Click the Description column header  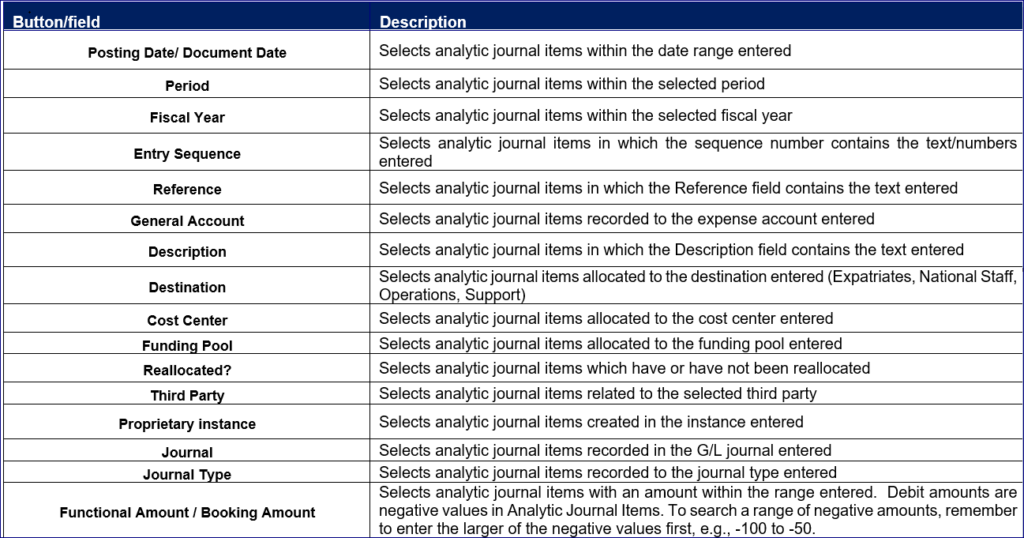423,21
